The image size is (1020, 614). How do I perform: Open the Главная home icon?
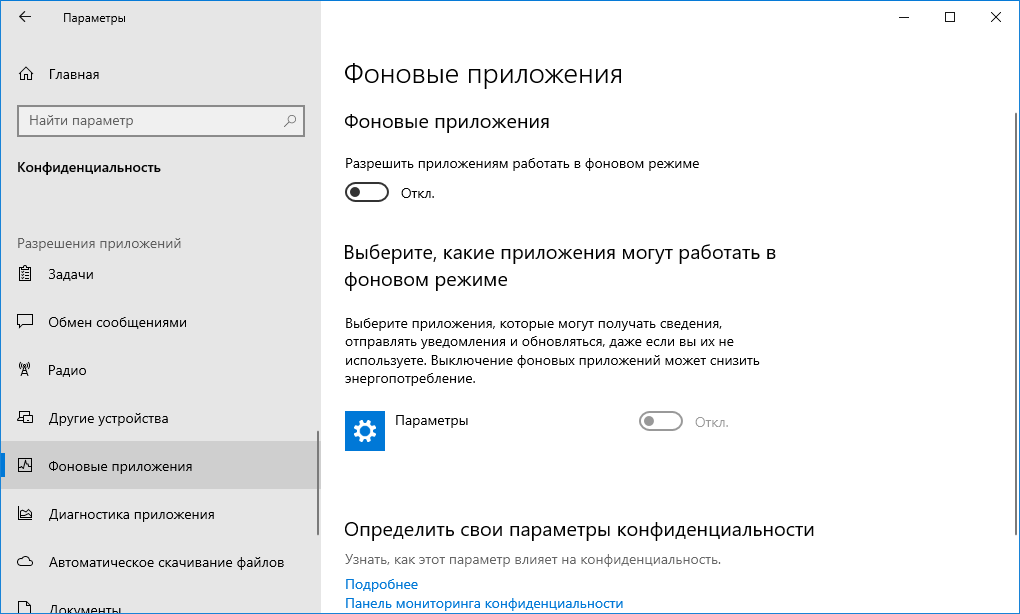click(25, 74)
